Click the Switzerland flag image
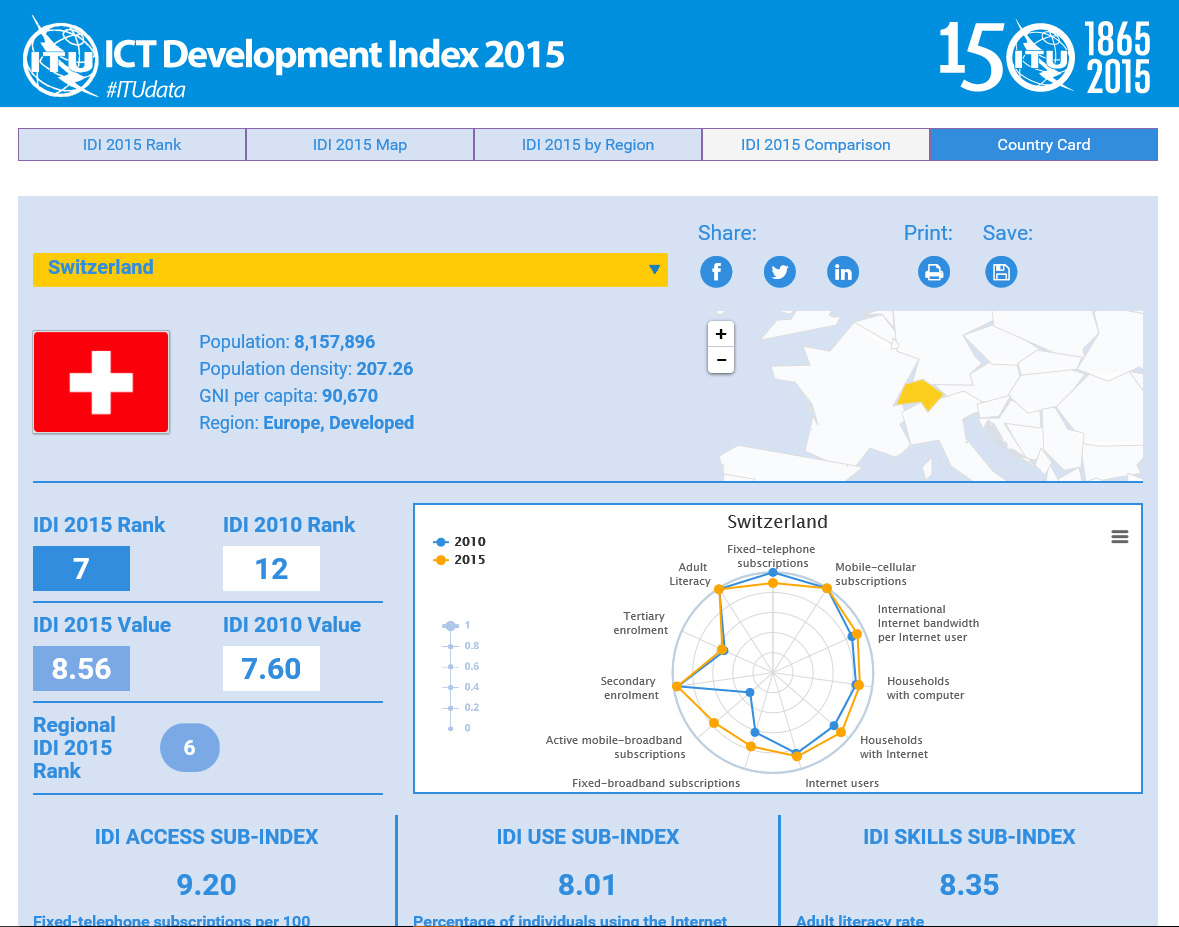The height and width of the screenshot is (927, 1179). [x=101, y=382]
